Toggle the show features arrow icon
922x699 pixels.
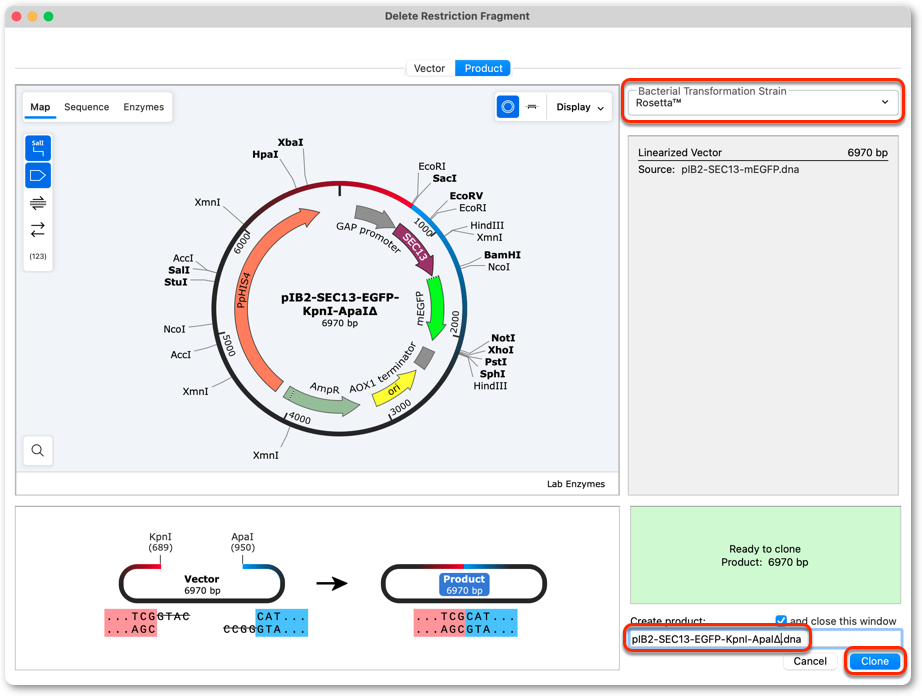click(38, 175)
